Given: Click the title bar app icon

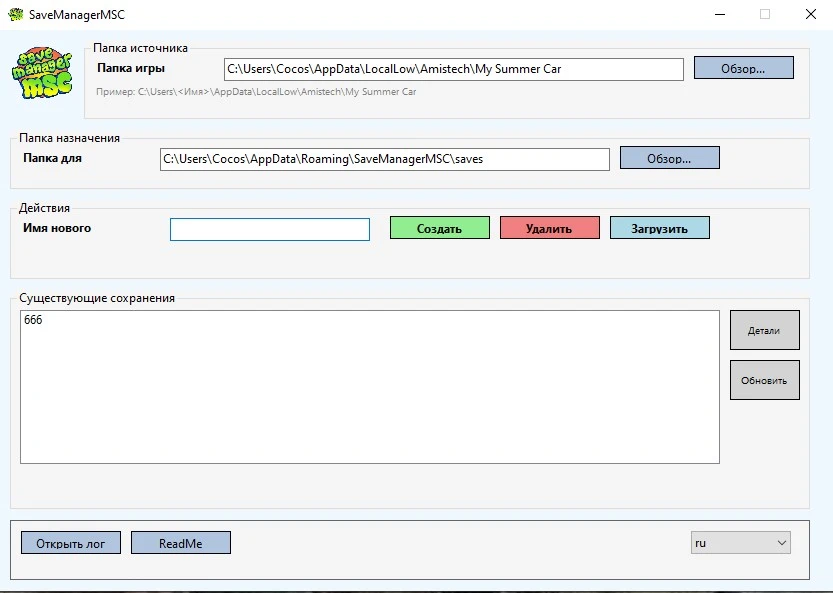Looking at the screenshot, I should pyautogui.click(x=16, y=14).
